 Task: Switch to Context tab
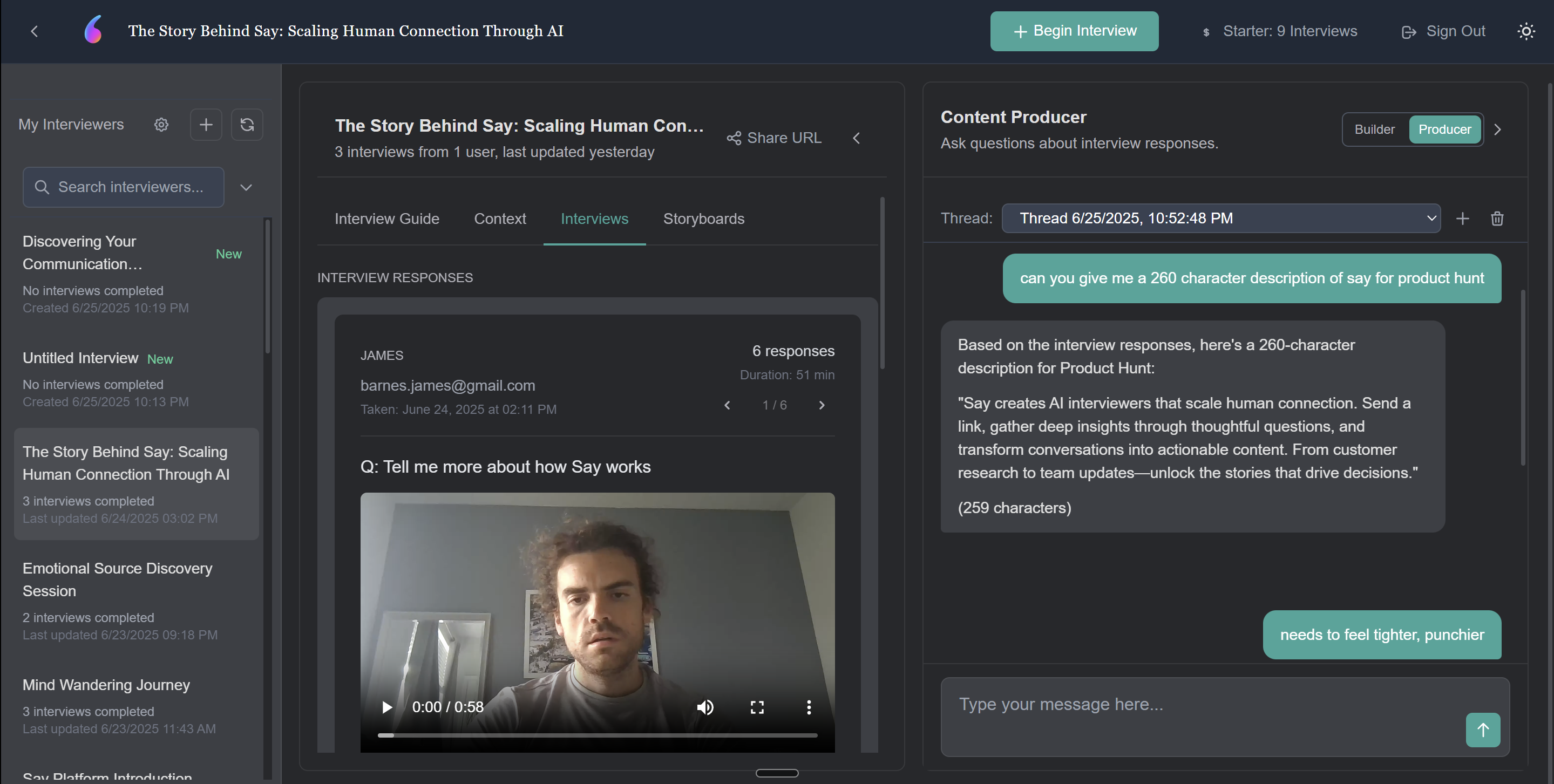click(x=499, y=219)
